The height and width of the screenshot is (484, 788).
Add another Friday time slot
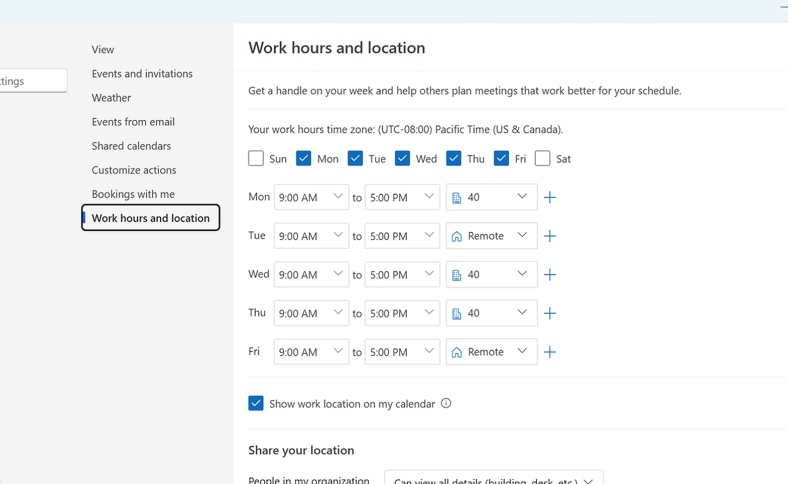[550, 352]
